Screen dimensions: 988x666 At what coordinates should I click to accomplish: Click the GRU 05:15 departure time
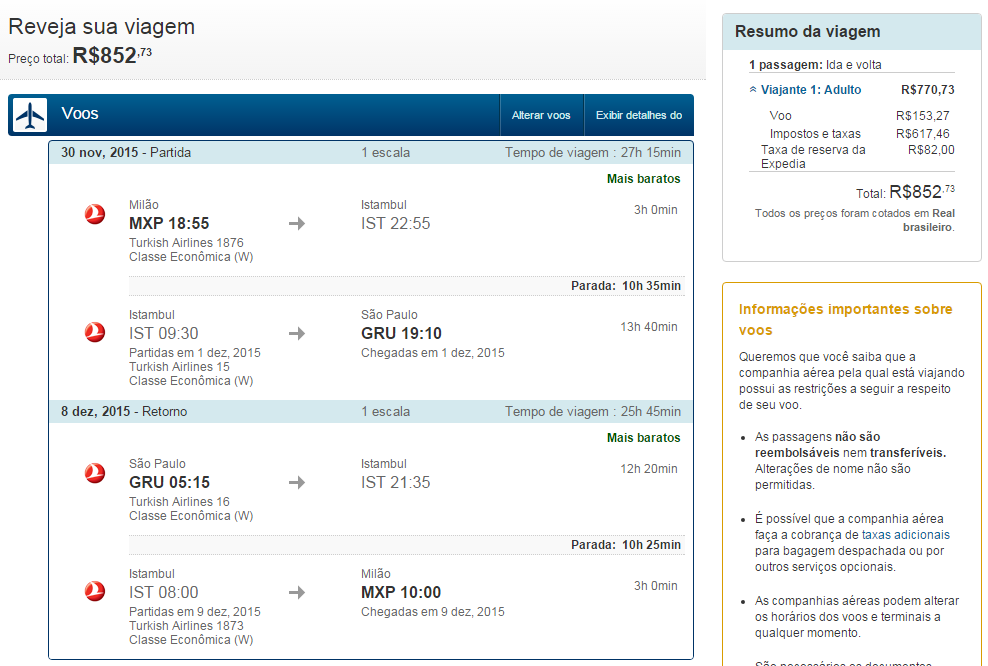pyautogui.click(x=169, y=483)
